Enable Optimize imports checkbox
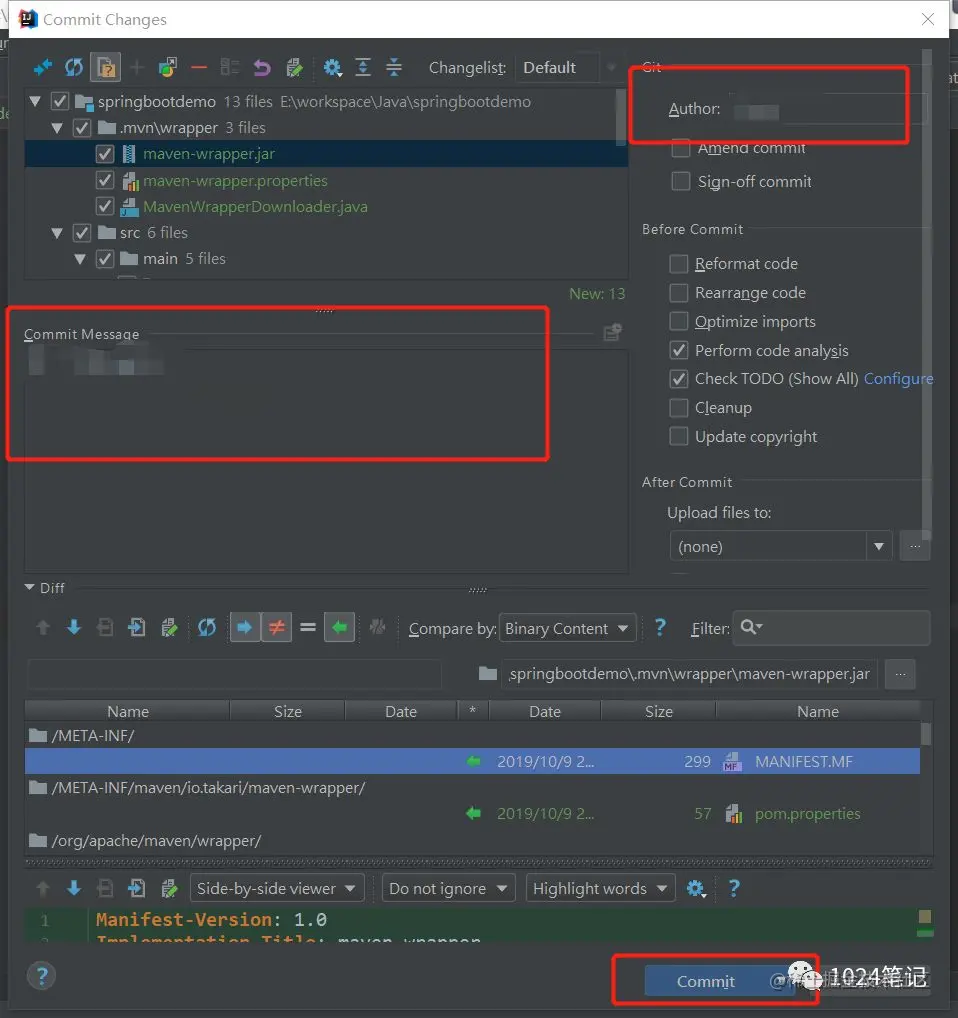This screenshot has height=1018, width=958. 679,321
